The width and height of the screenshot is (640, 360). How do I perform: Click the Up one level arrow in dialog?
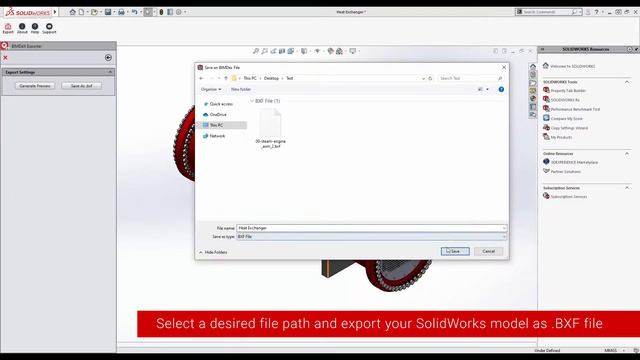click(226, 78)
